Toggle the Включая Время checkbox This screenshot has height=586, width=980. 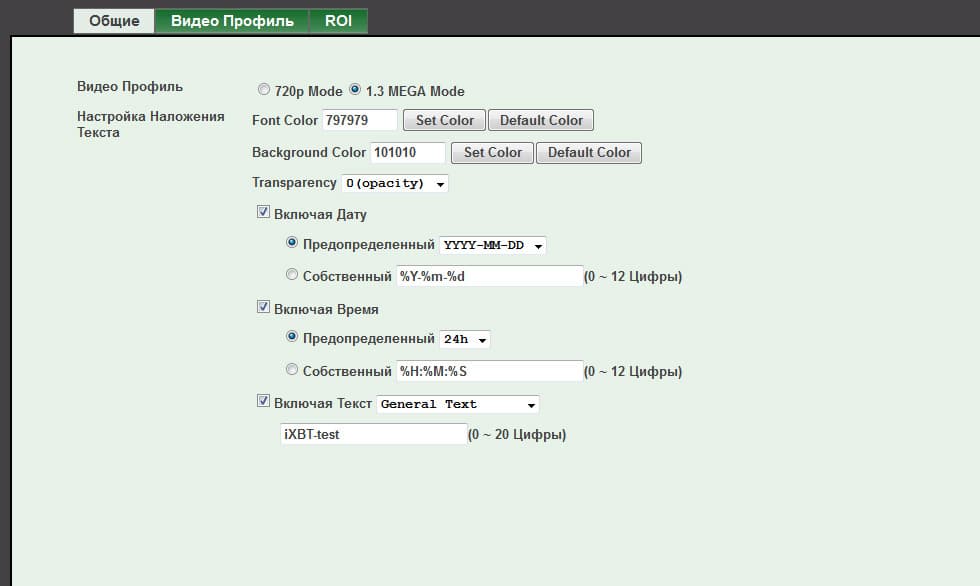[263, 307]
